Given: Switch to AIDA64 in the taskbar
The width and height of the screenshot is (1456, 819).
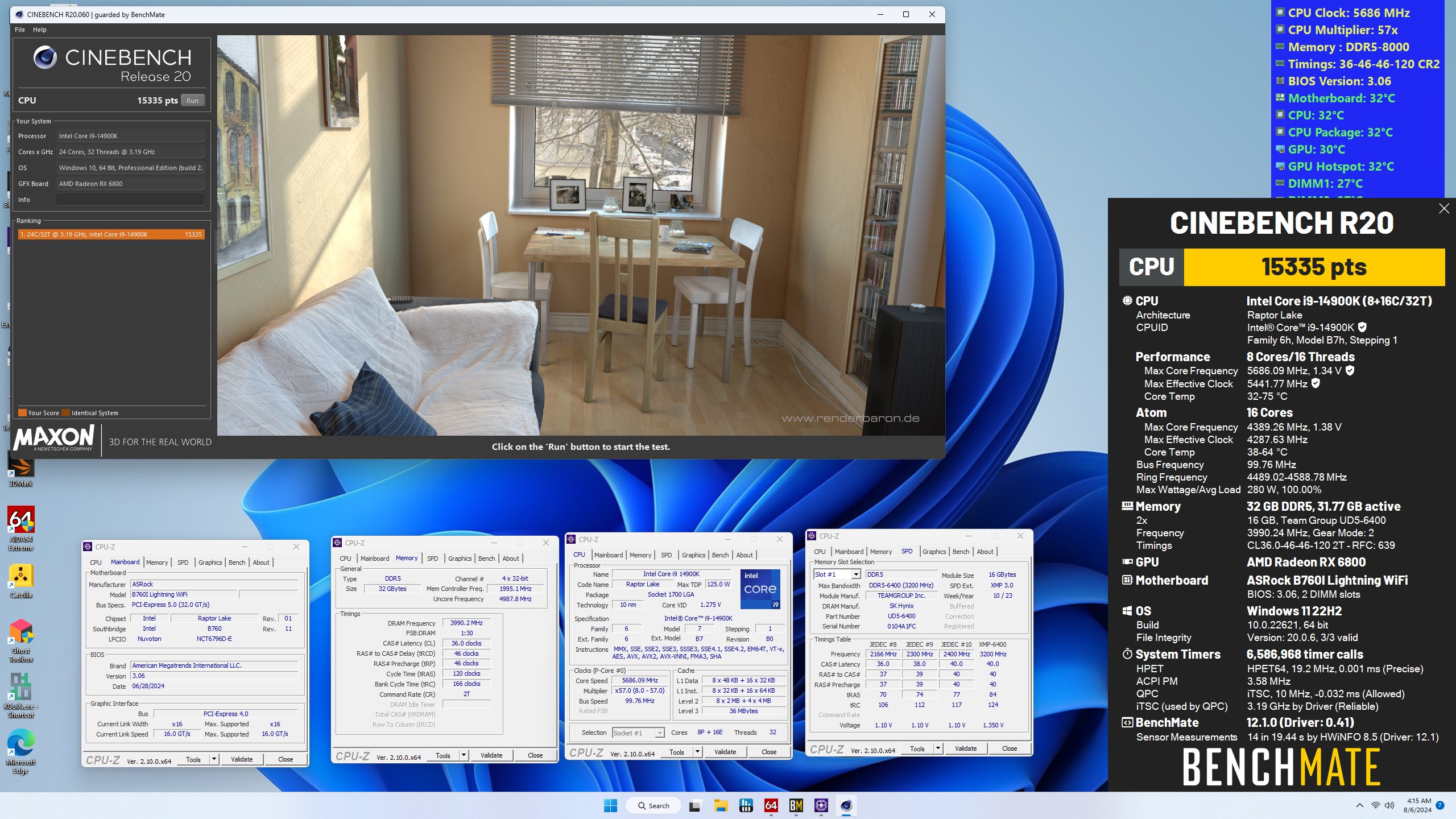Looking at the screenshot, I should (x=771, y=805).
